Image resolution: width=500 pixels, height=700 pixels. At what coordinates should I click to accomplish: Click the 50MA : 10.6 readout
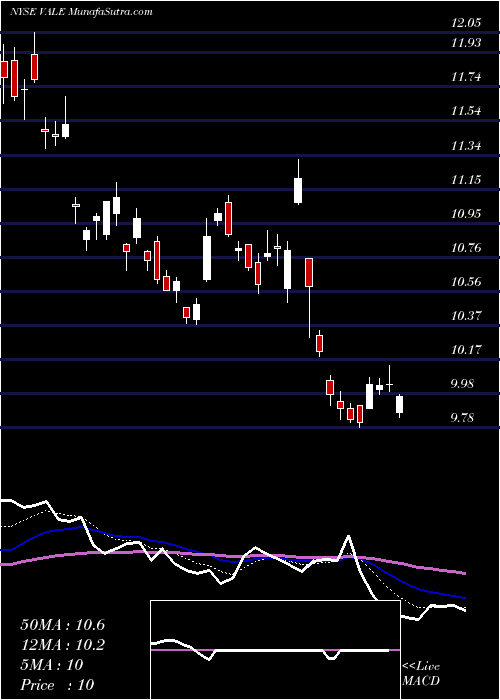[63, 625]
